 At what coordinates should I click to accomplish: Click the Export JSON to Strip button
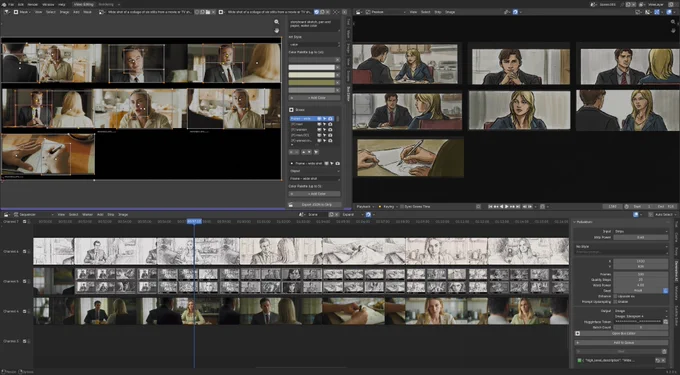pos(314,204)
